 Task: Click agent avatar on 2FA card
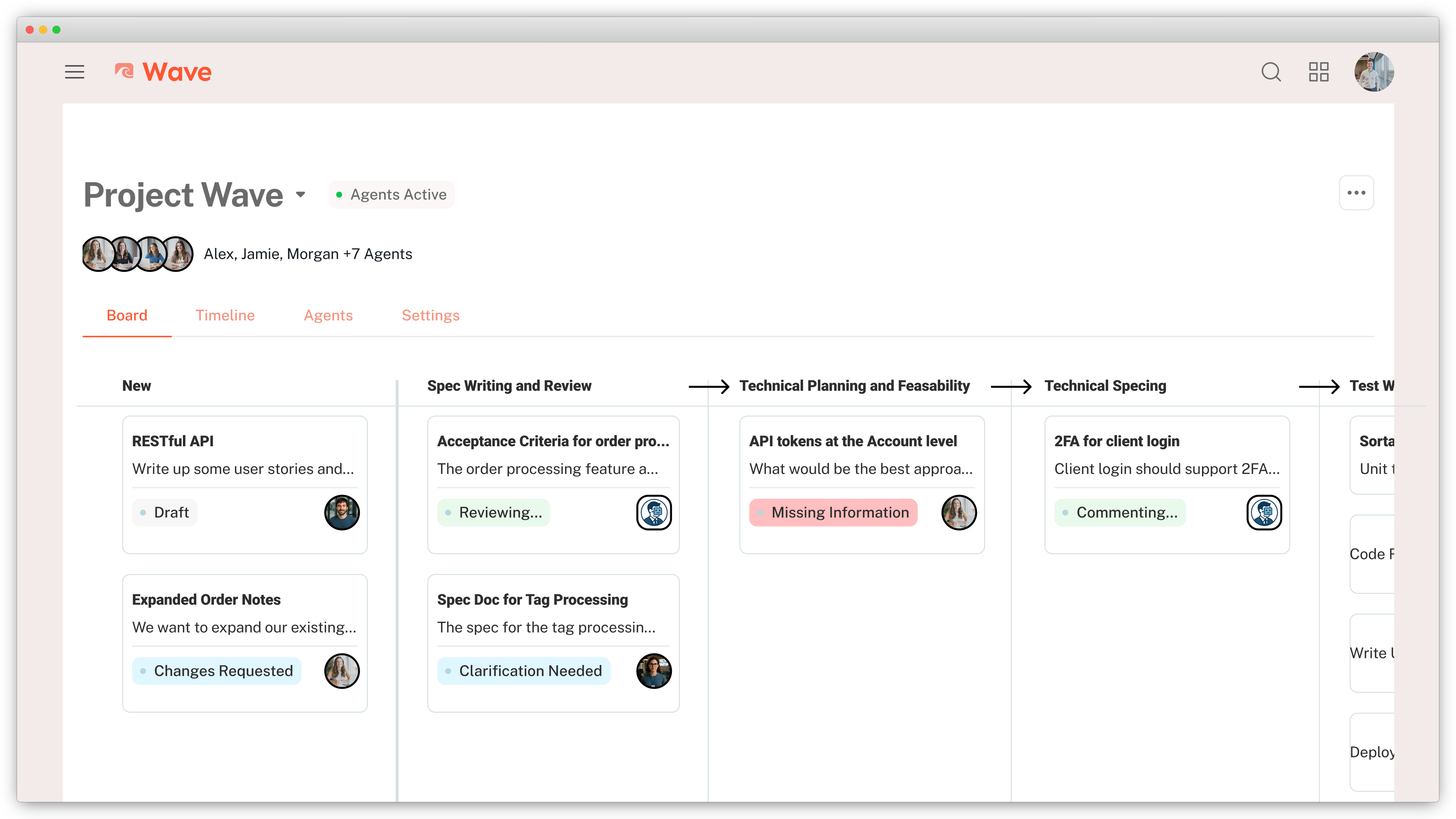point(1264,512)
